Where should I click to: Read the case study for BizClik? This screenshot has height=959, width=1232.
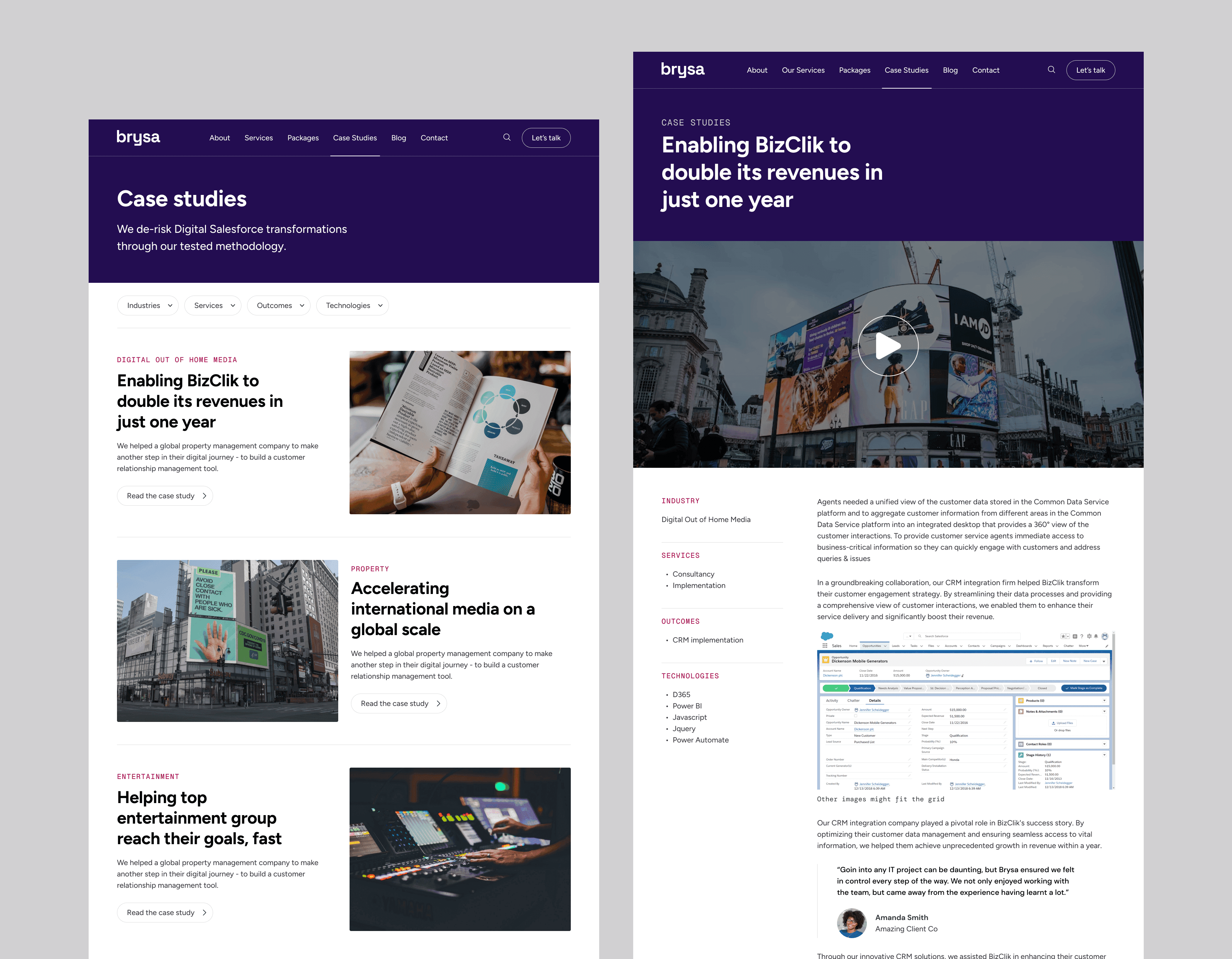tap(165, 496)
